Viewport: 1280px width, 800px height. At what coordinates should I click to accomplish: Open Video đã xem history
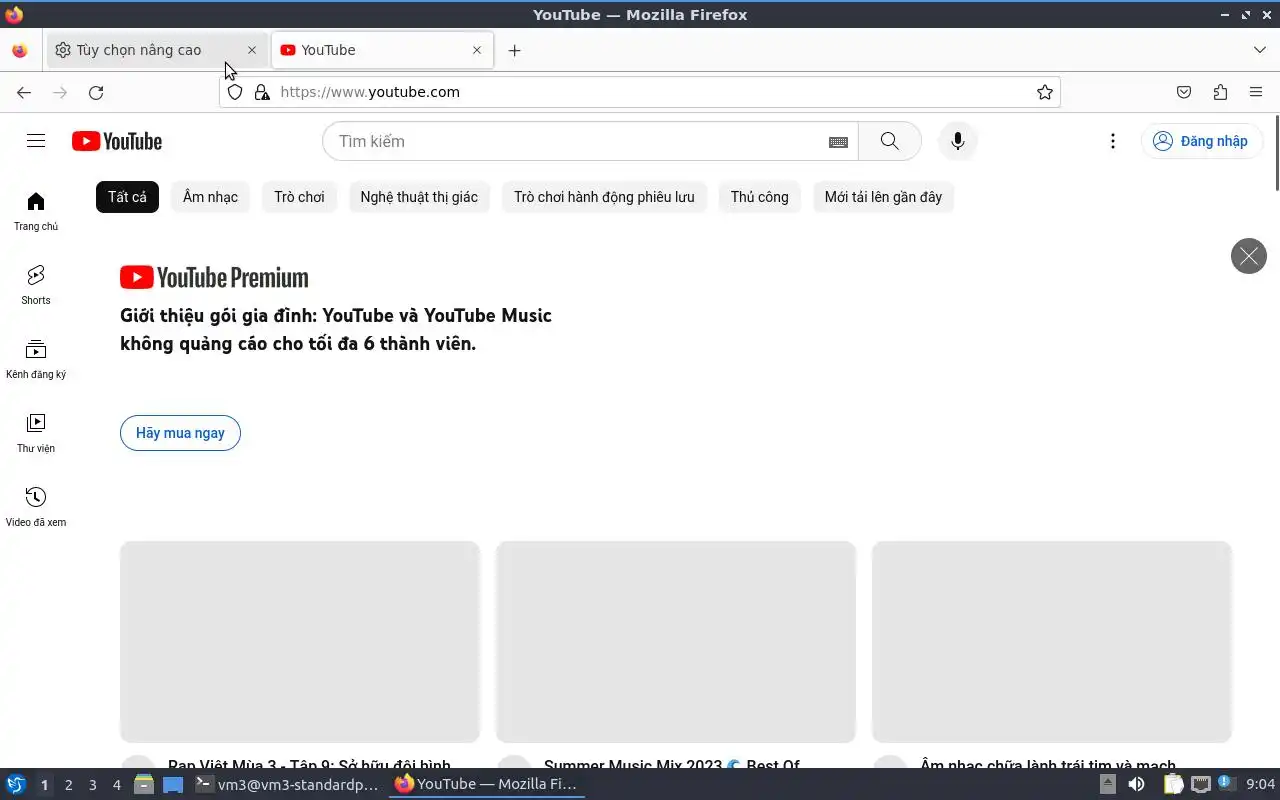36,507
